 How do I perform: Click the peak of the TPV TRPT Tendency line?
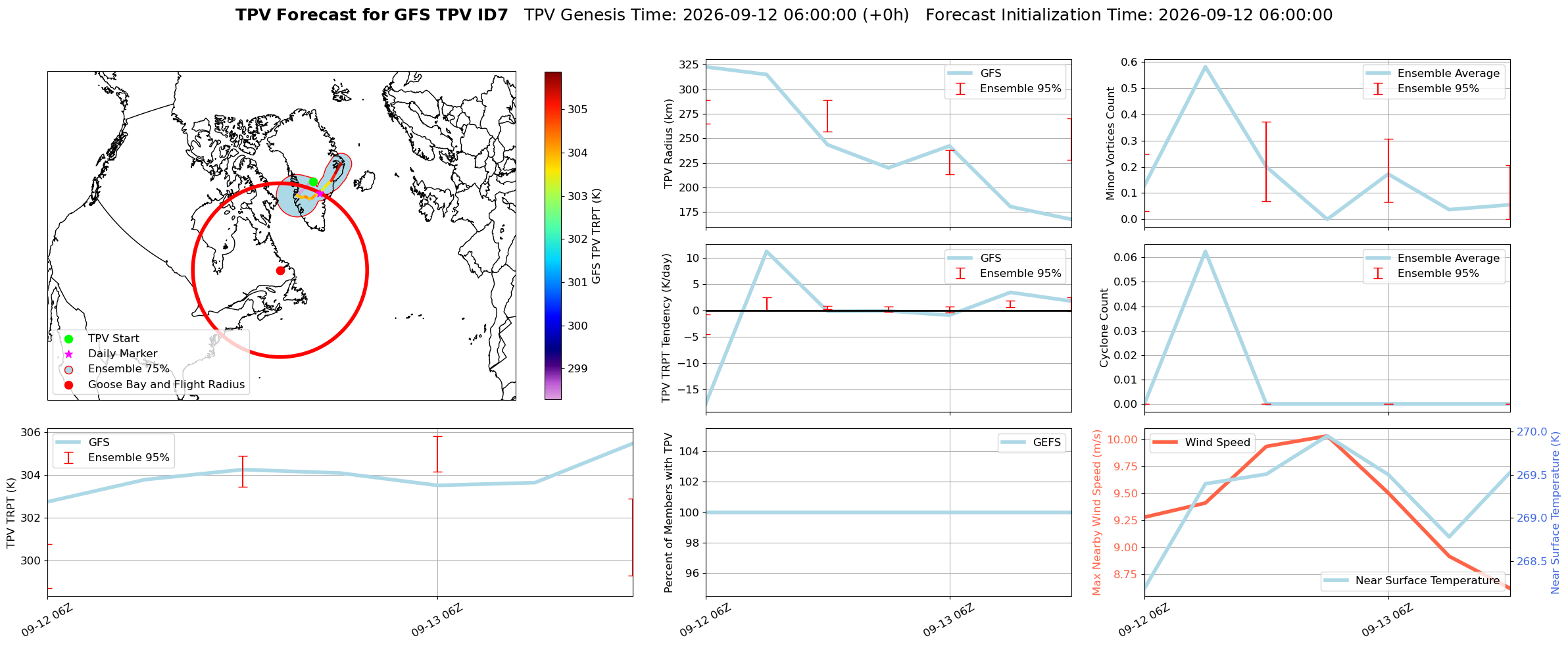(766, 251)
